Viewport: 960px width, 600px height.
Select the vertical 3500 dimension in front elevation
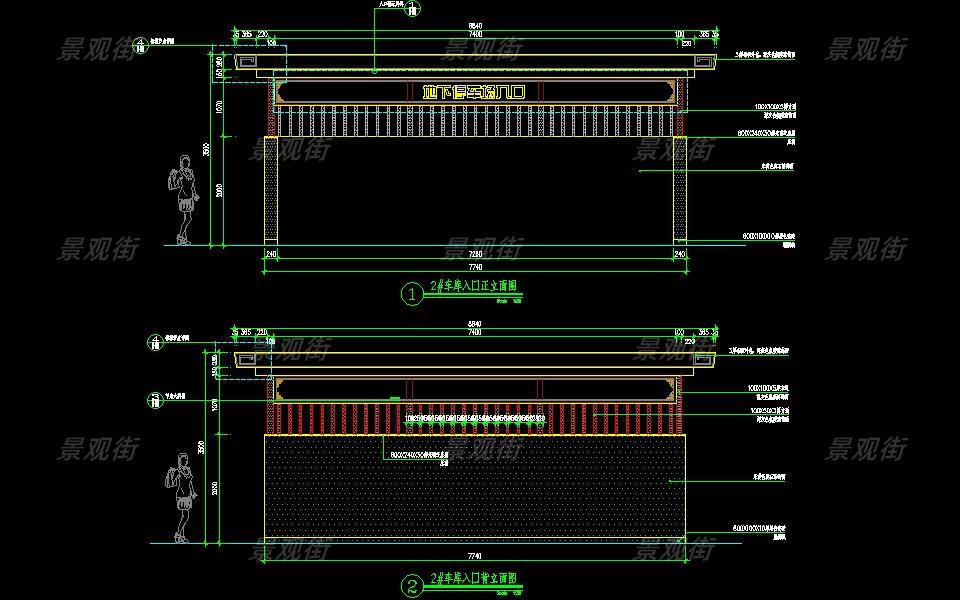(207, 148)
